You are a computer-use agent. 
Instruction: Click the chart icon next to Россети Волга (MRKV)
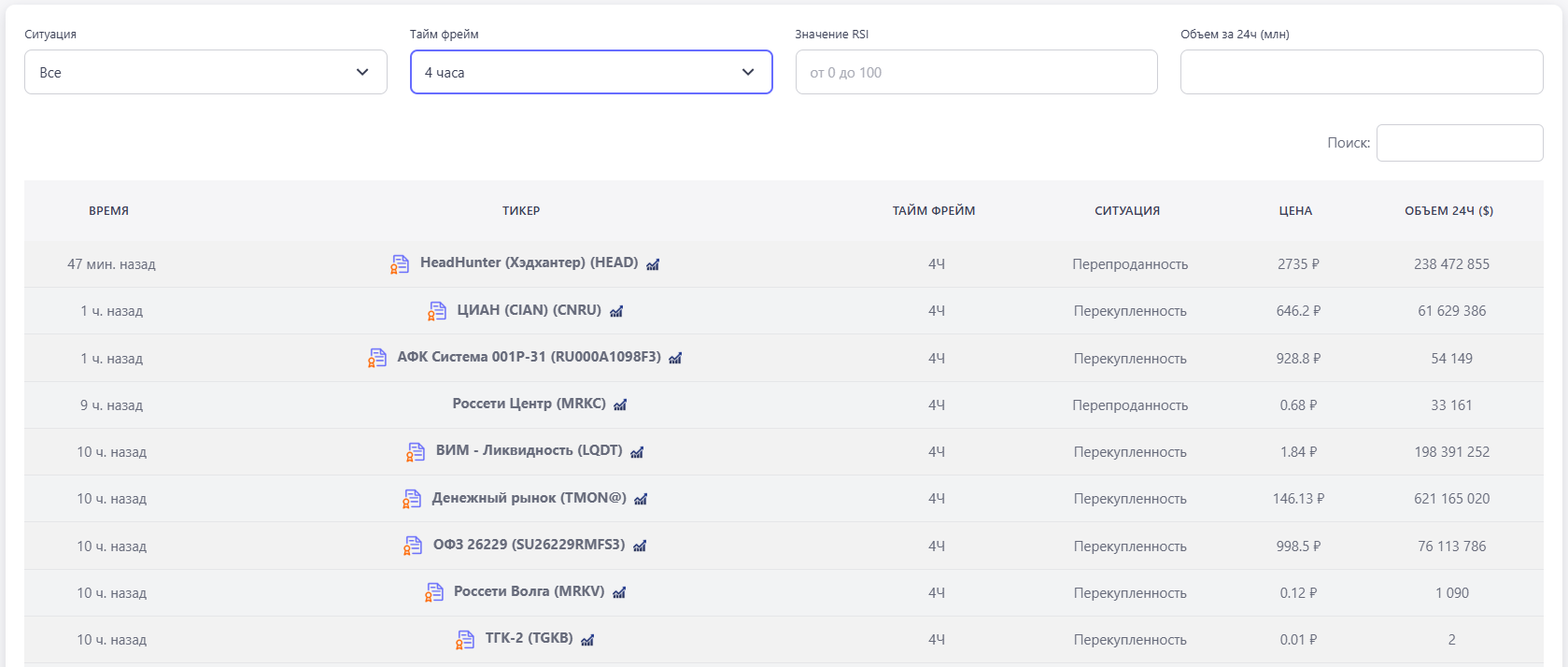pyautogui.click(x=619, y=592)
